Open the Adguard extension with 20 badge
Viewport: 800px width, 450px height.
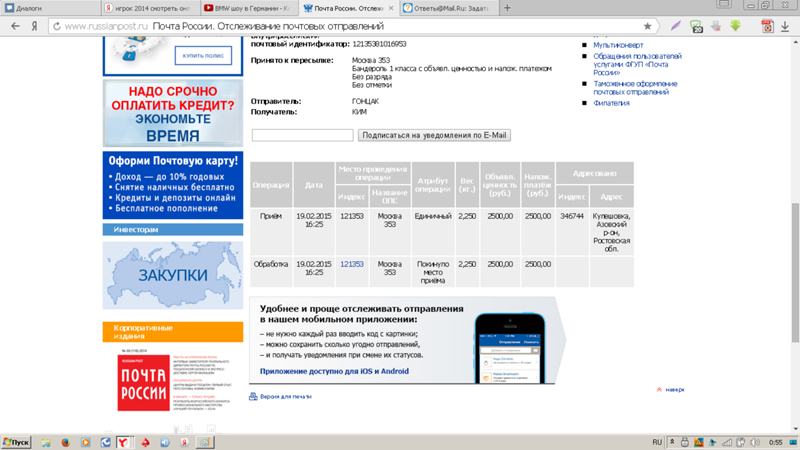696,26
